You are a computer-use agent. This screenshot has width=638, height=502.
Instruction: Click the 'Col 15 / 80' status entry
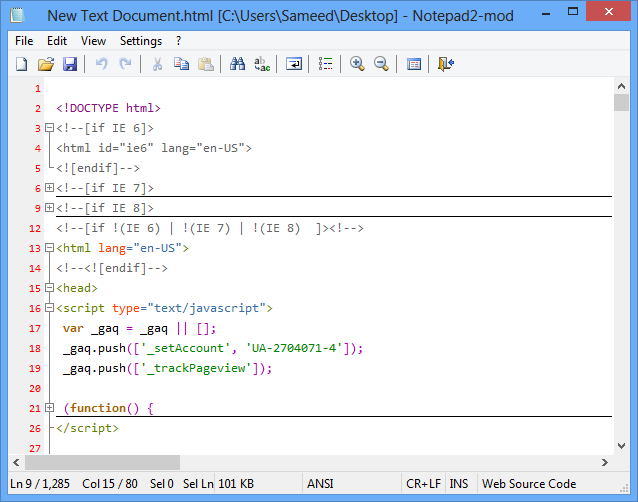[x=110, y=484]
